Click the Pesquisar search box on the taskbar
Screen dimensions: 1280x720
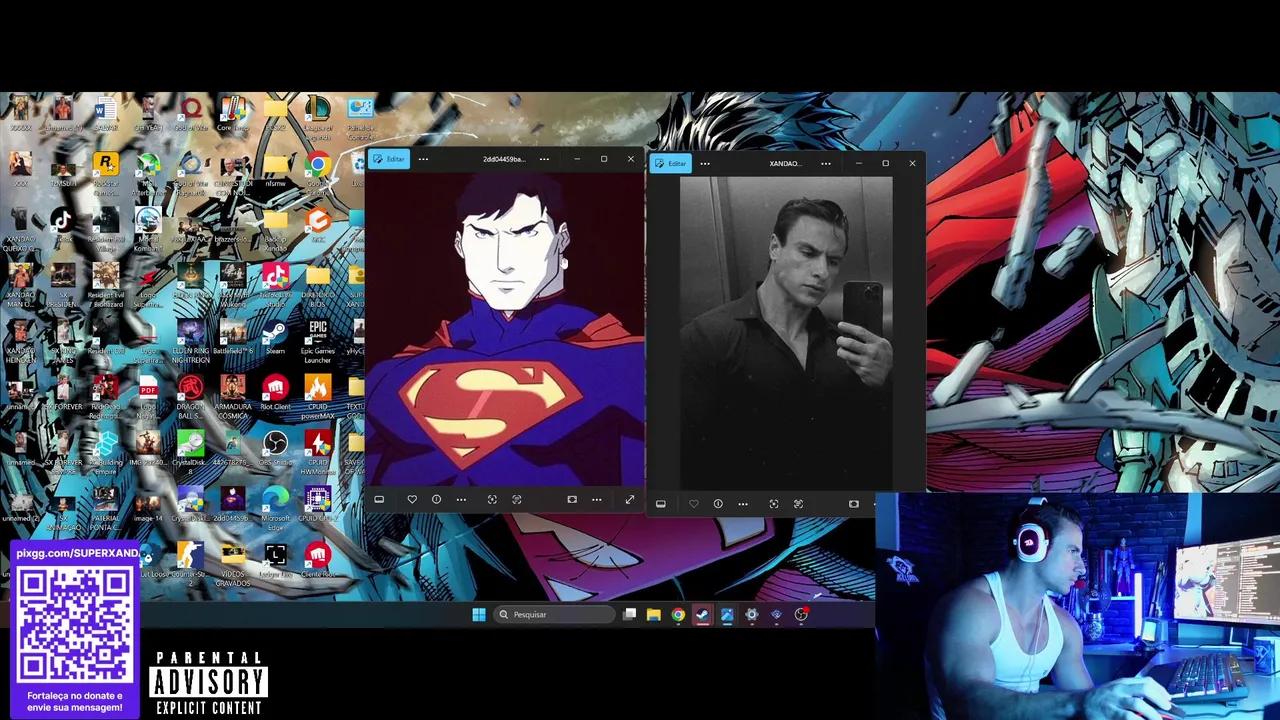point(555,614)
